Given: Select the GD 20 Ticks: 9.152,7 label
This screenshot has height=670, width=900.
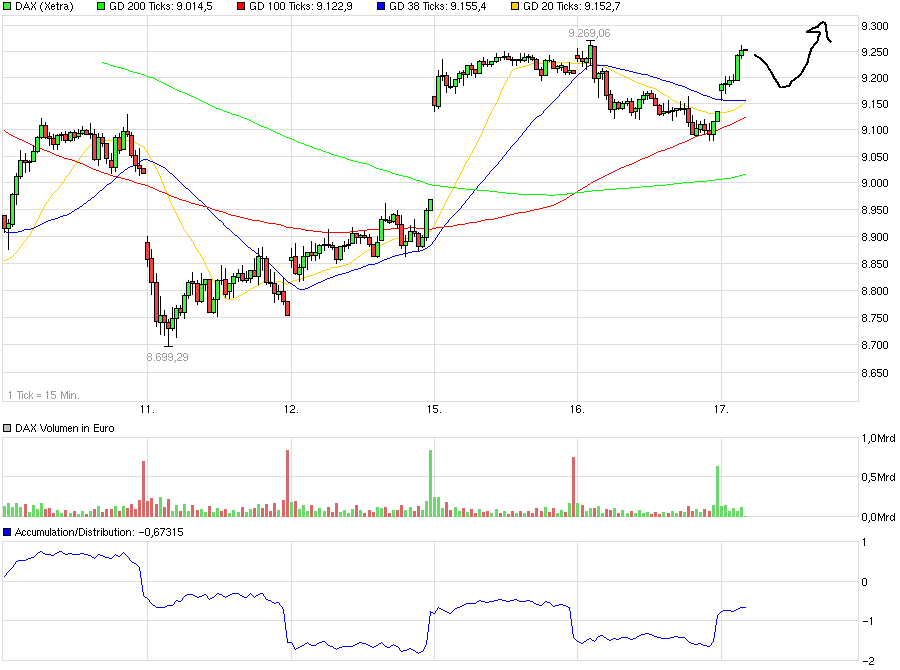Looking at the screenshot, I should coord(572,7).
